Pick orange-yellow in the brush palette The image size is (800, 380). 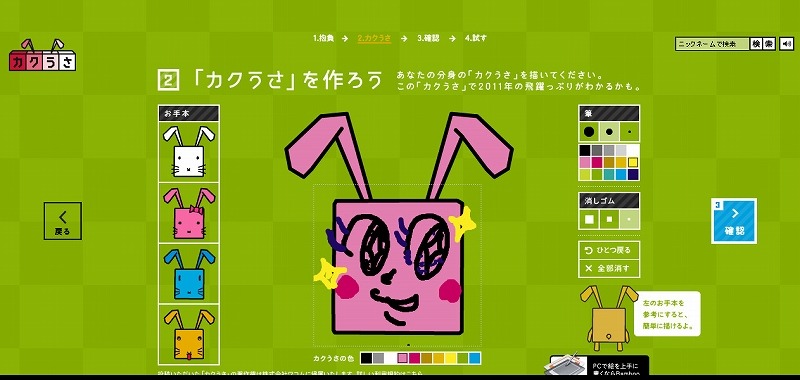(x=621, y=163)
